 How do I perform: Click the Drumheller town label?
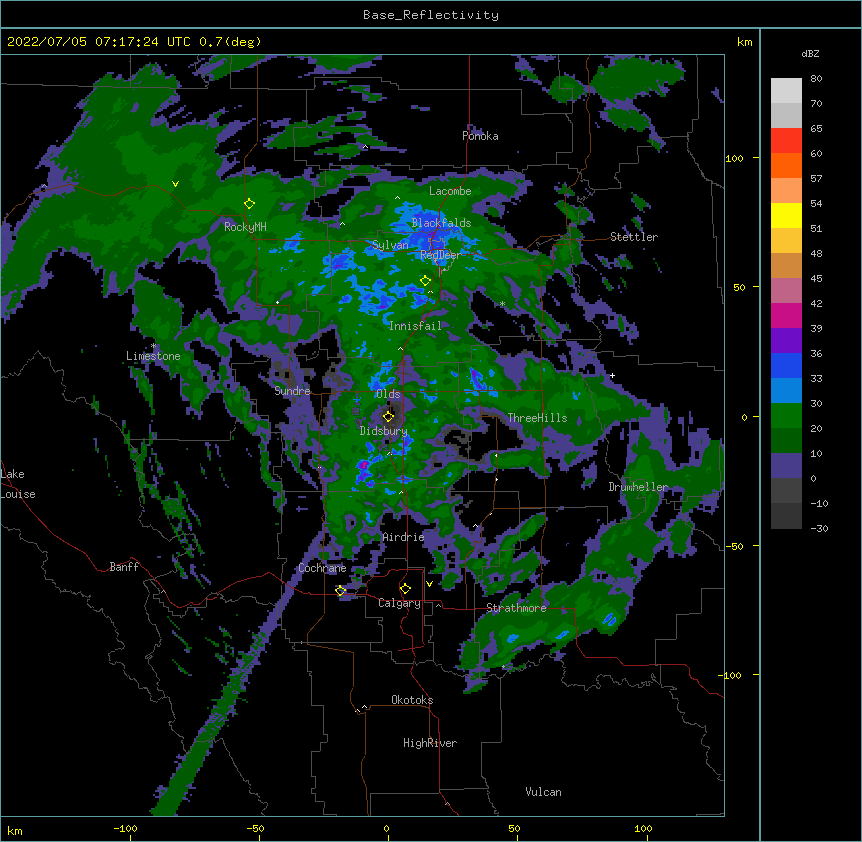click(638, 487)
